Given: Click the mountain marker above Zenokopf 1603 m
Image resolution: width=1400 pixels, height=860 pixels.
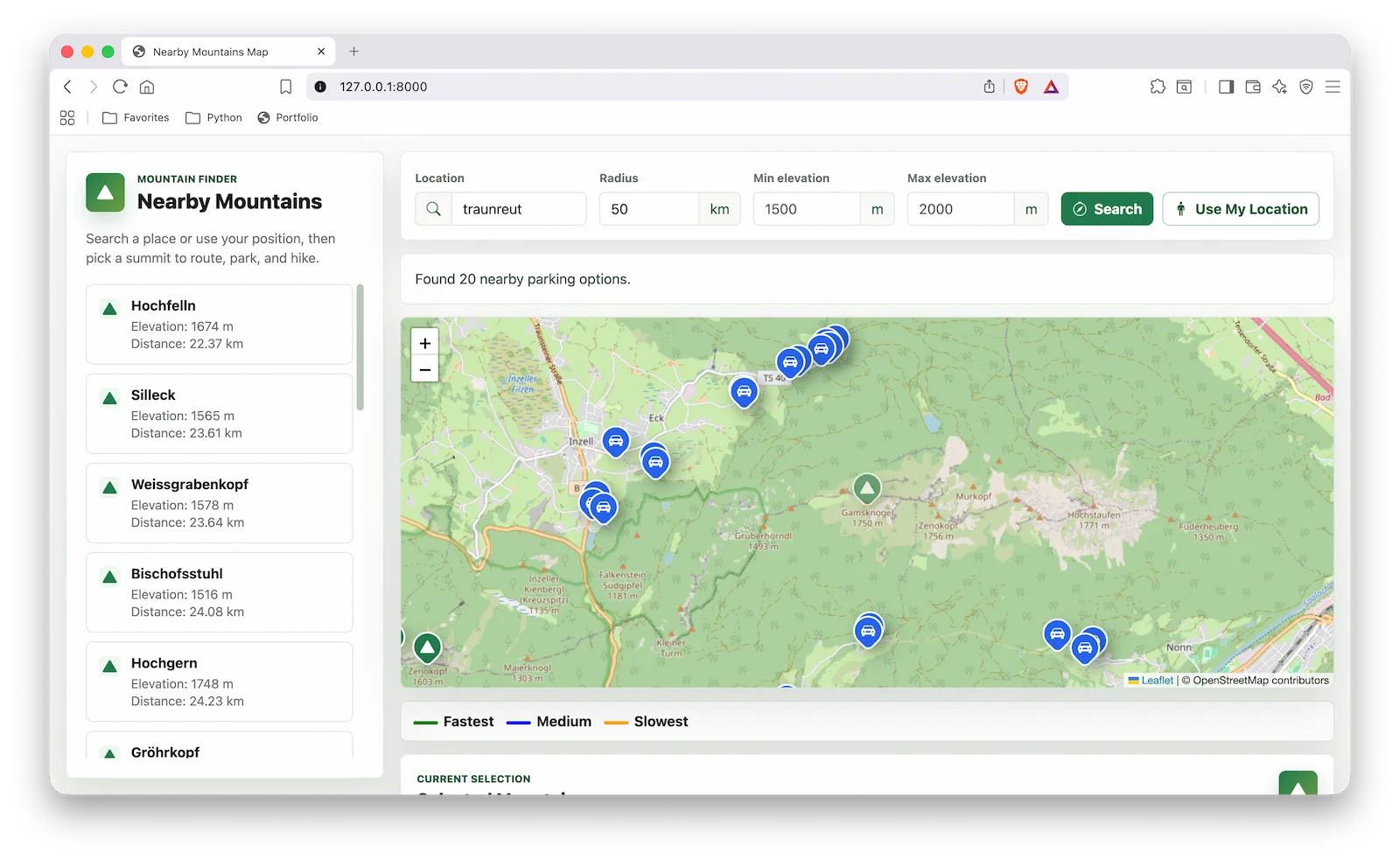Looking at the screenshot, I should pyautogui.click(x=427, y=648).
